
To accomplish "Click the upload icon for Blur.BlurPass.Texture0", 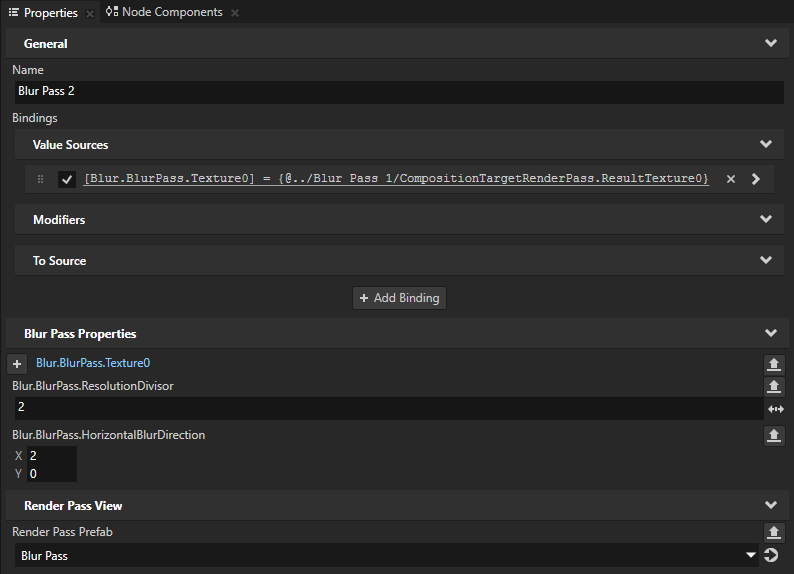I will point(774,364).
